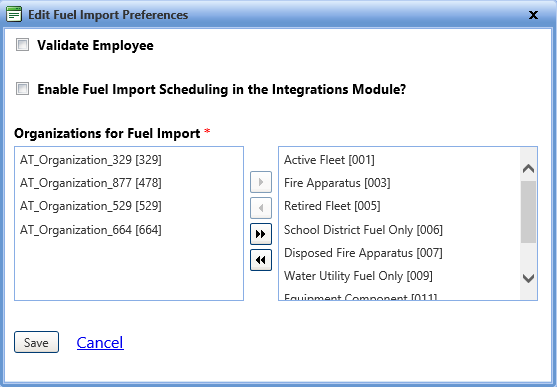The image size is (557, 387).
Task: Save the fuel import preferences
Action: pyautogui.click(x=36, y=342)
